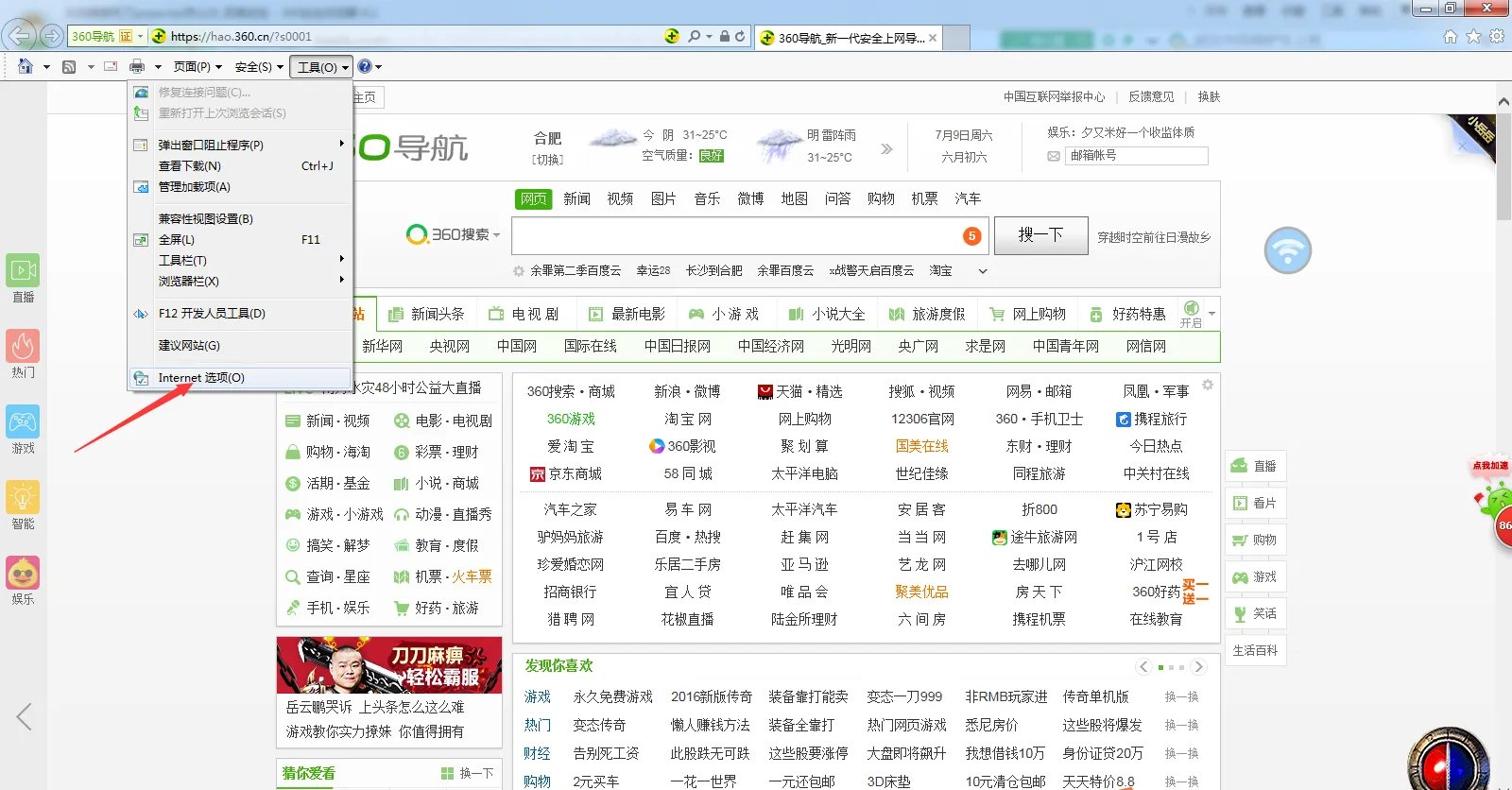The width and height of the screenshot is (1512, 790).
Task: Expand the Home button dropdown arrow
Action: click(x=46, y=67)
